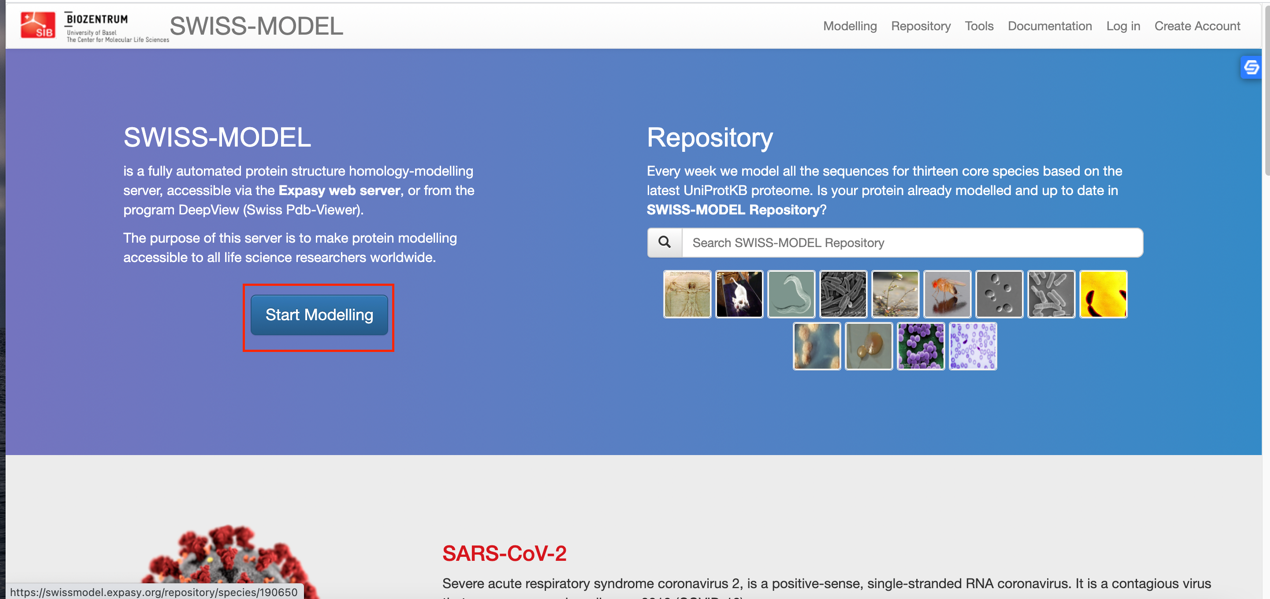Click the SARS-CoV-2 heading
This screenshot has height=599, width=1270.
(x=504, y=553)
